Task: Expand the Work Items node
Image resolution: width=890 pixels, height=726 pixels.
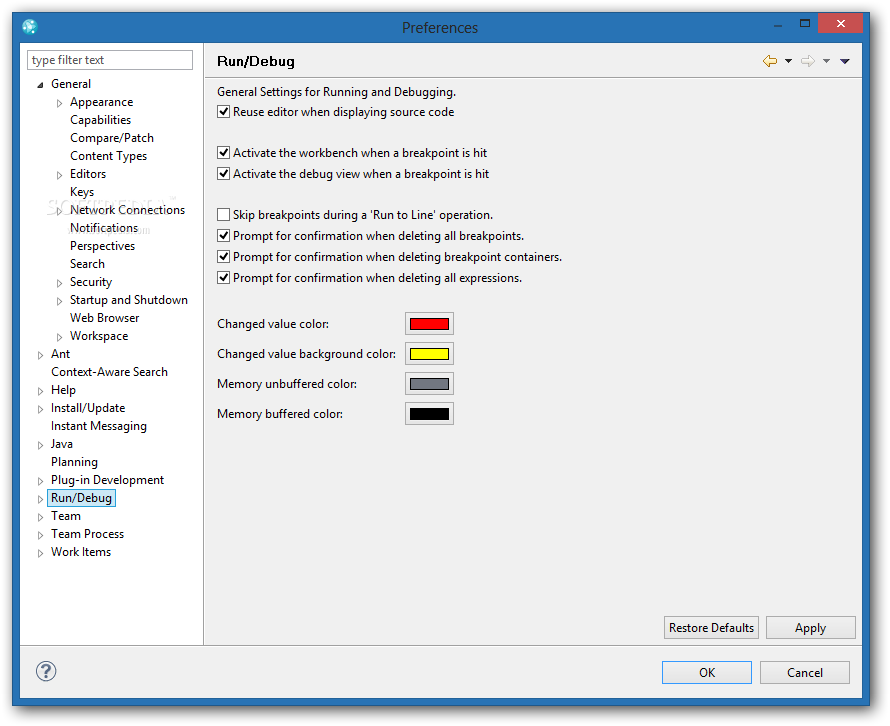Action: coord(40,553)
